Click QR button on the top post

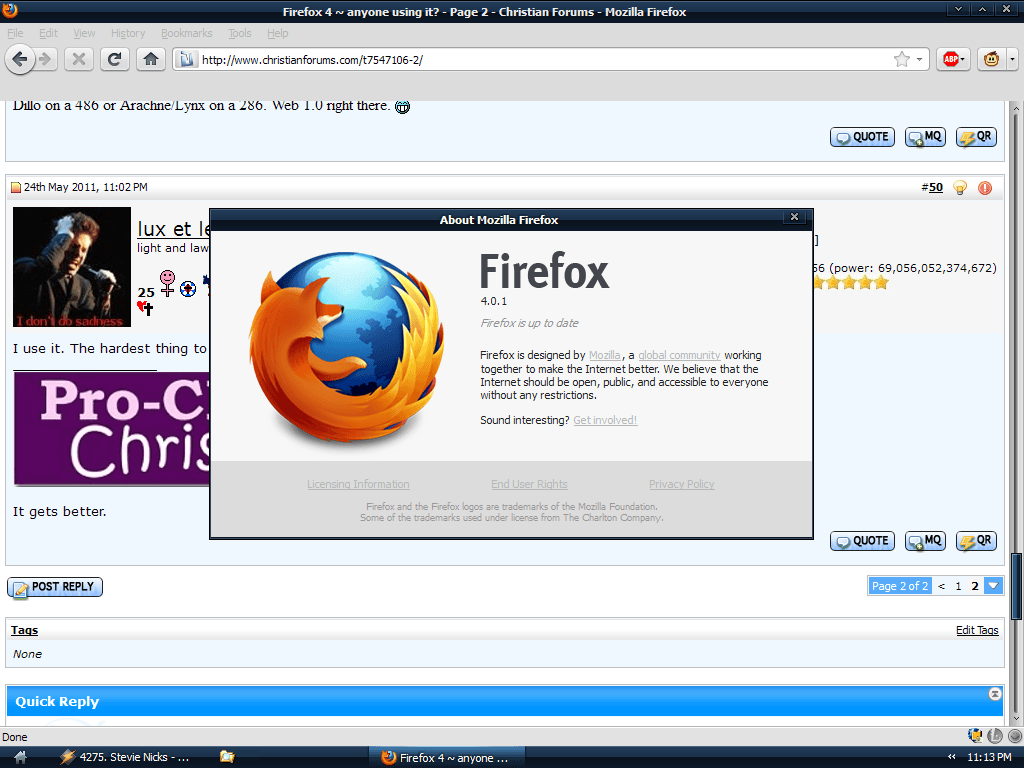click(976, 137)
